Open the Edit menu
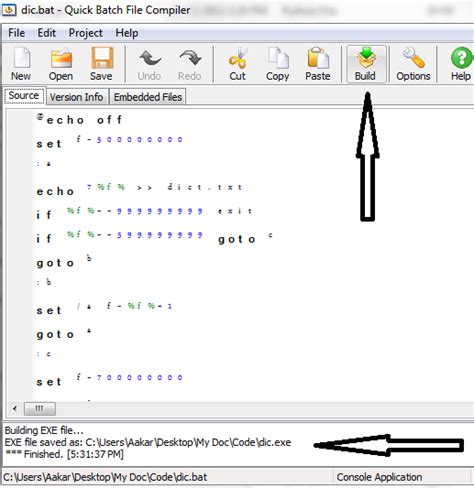 (47, 33)
